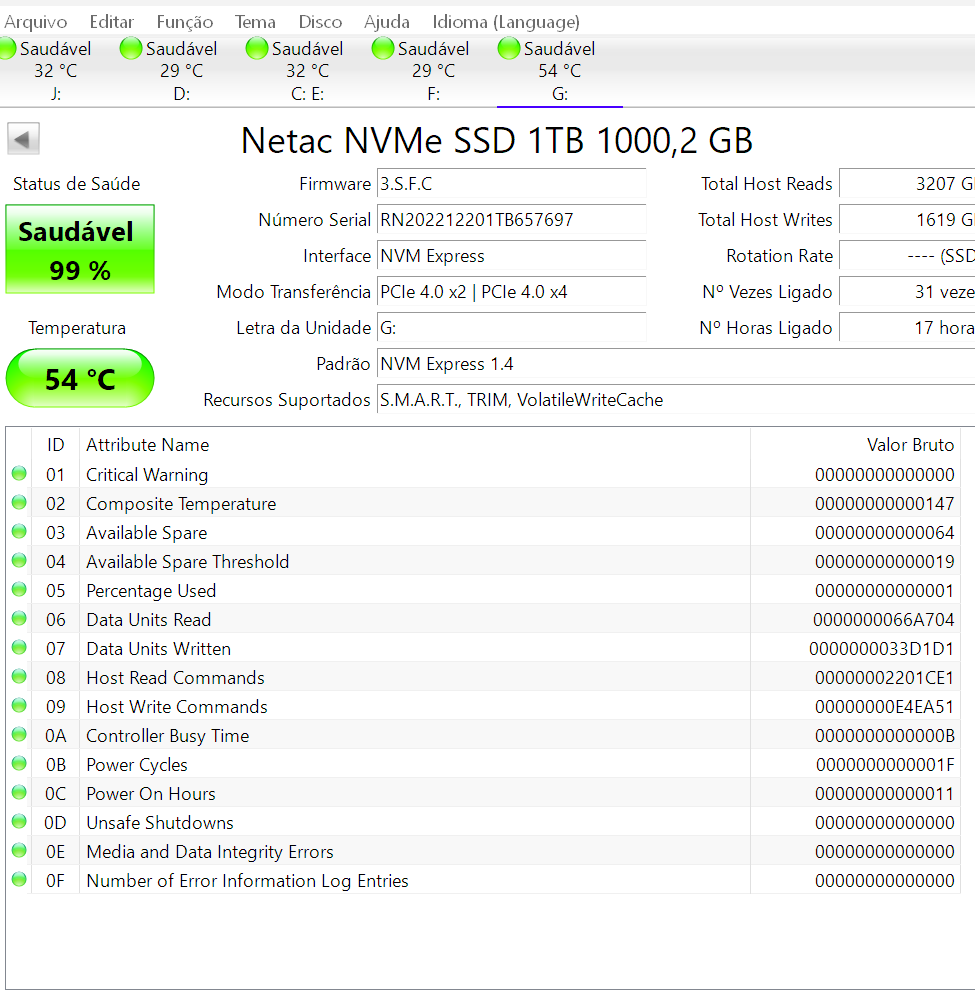Click raw value 0000000033D1D1
This screenshot has width=975, height=991.
pyautogui.click(x=881, y=649)
